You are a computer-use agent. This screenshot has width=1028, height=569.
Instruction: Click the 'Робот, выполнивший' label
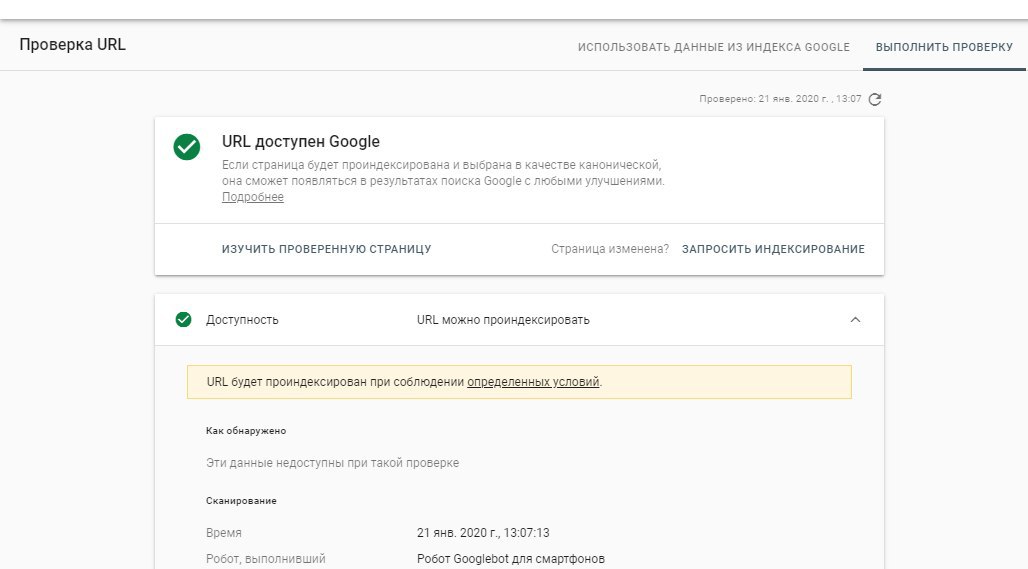tap(266, 559)
